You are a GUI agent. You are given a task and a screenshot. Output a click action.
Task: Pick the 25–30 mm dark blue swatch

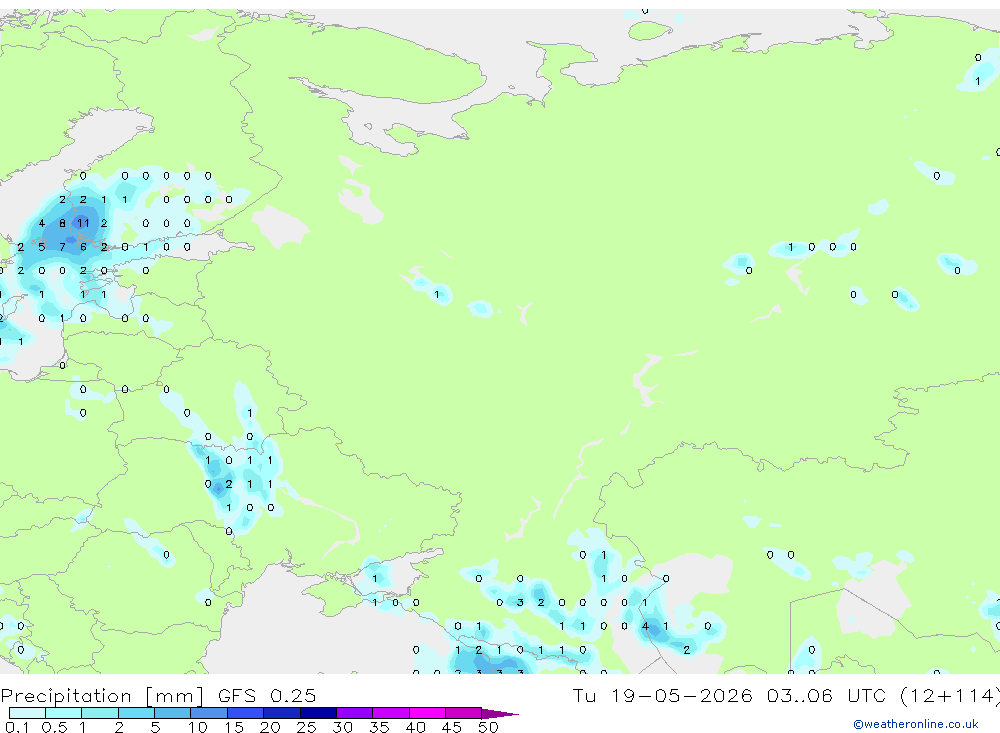pos(318,713)
